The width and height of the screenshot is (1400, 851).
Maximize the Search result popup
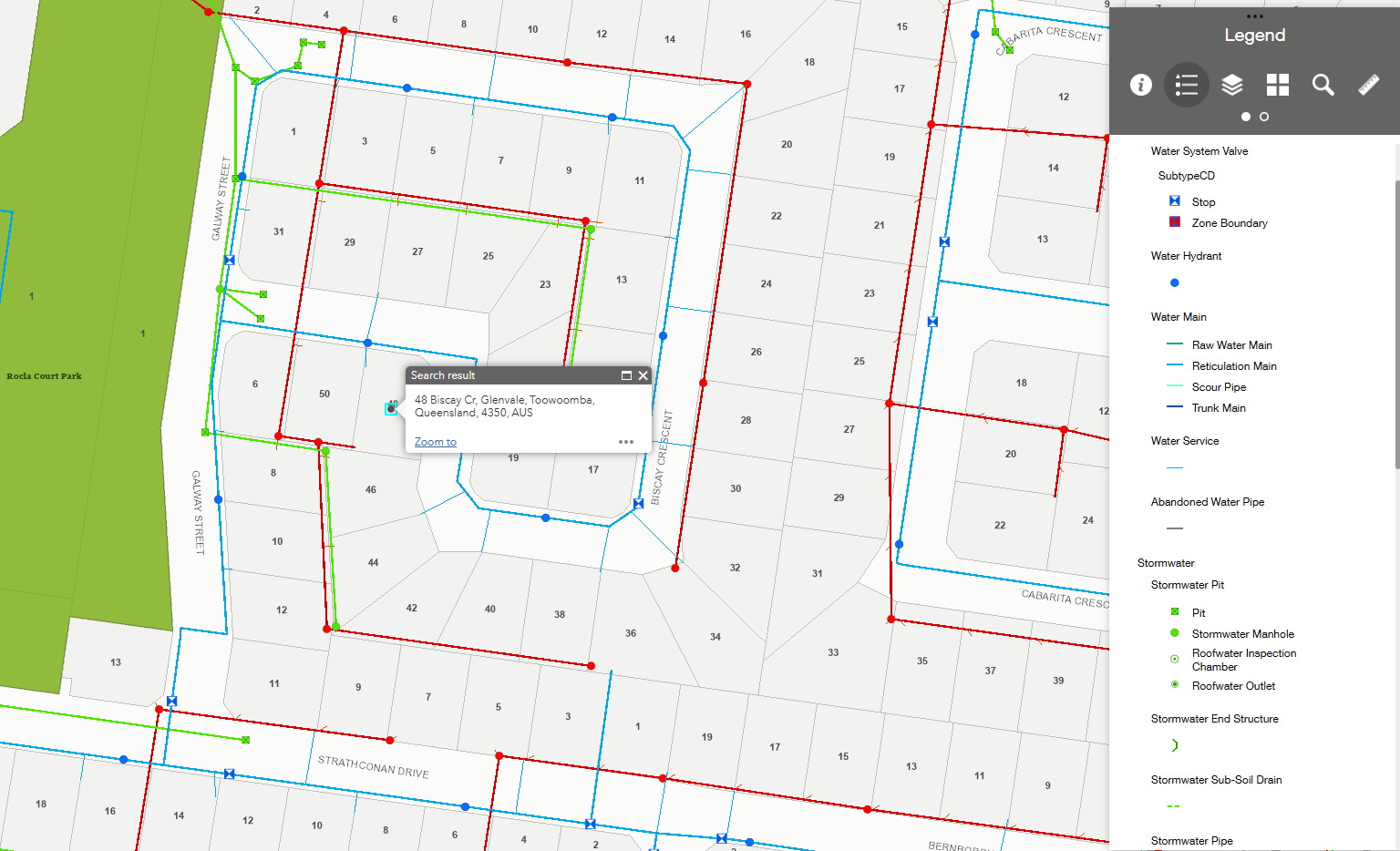tap(626, 375)
